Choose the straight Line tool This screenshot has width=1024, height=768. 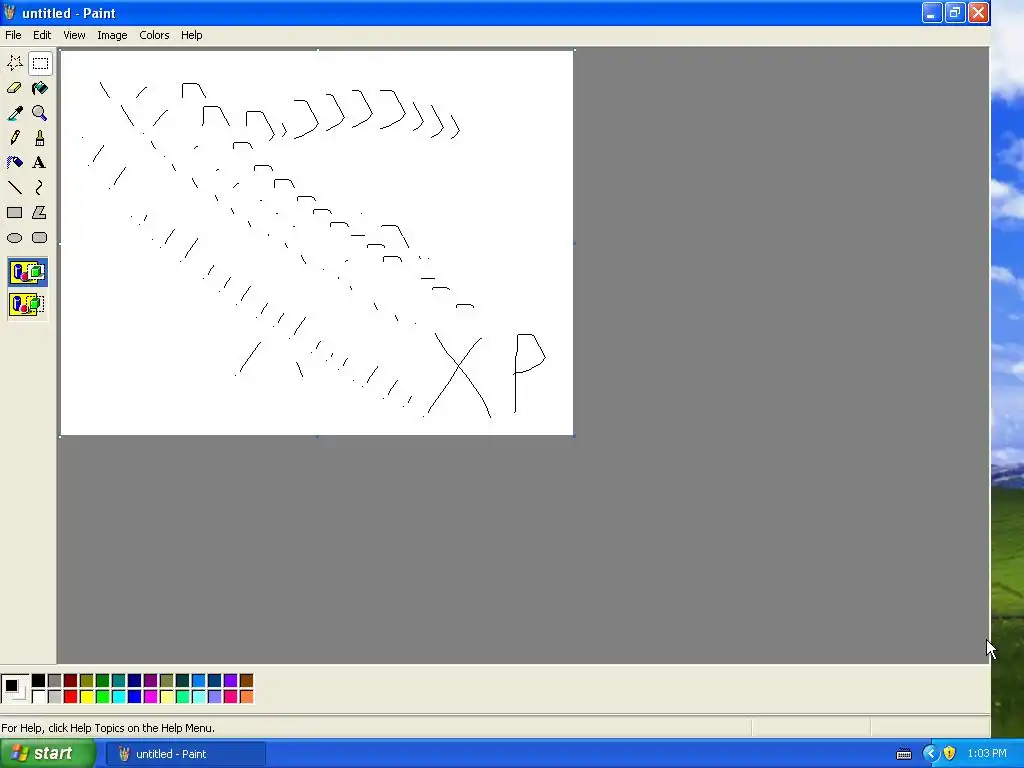tap(14, 188)
